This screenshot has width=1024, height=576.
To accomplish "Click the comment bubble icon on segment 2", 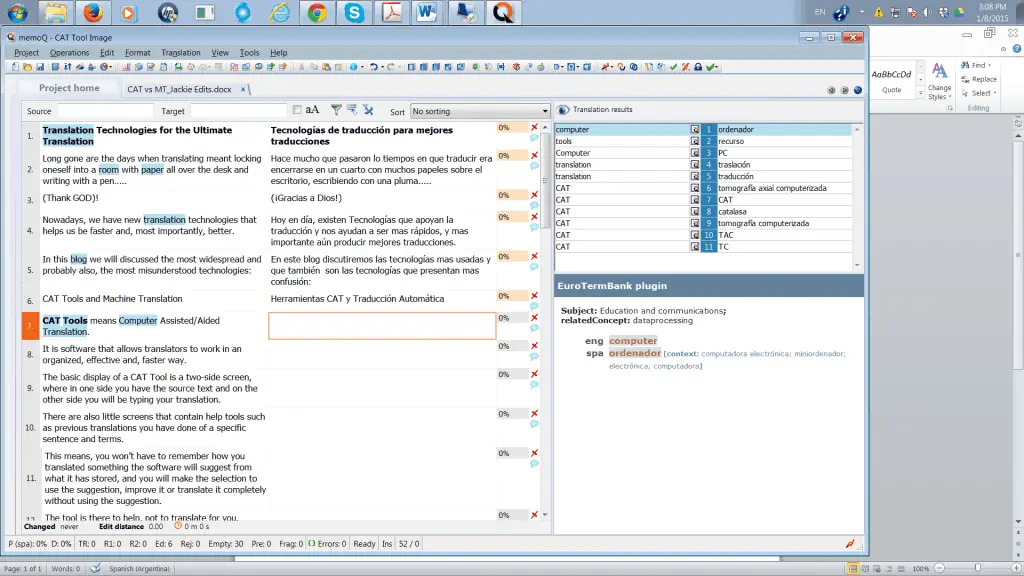I will [x=535, y=167].
